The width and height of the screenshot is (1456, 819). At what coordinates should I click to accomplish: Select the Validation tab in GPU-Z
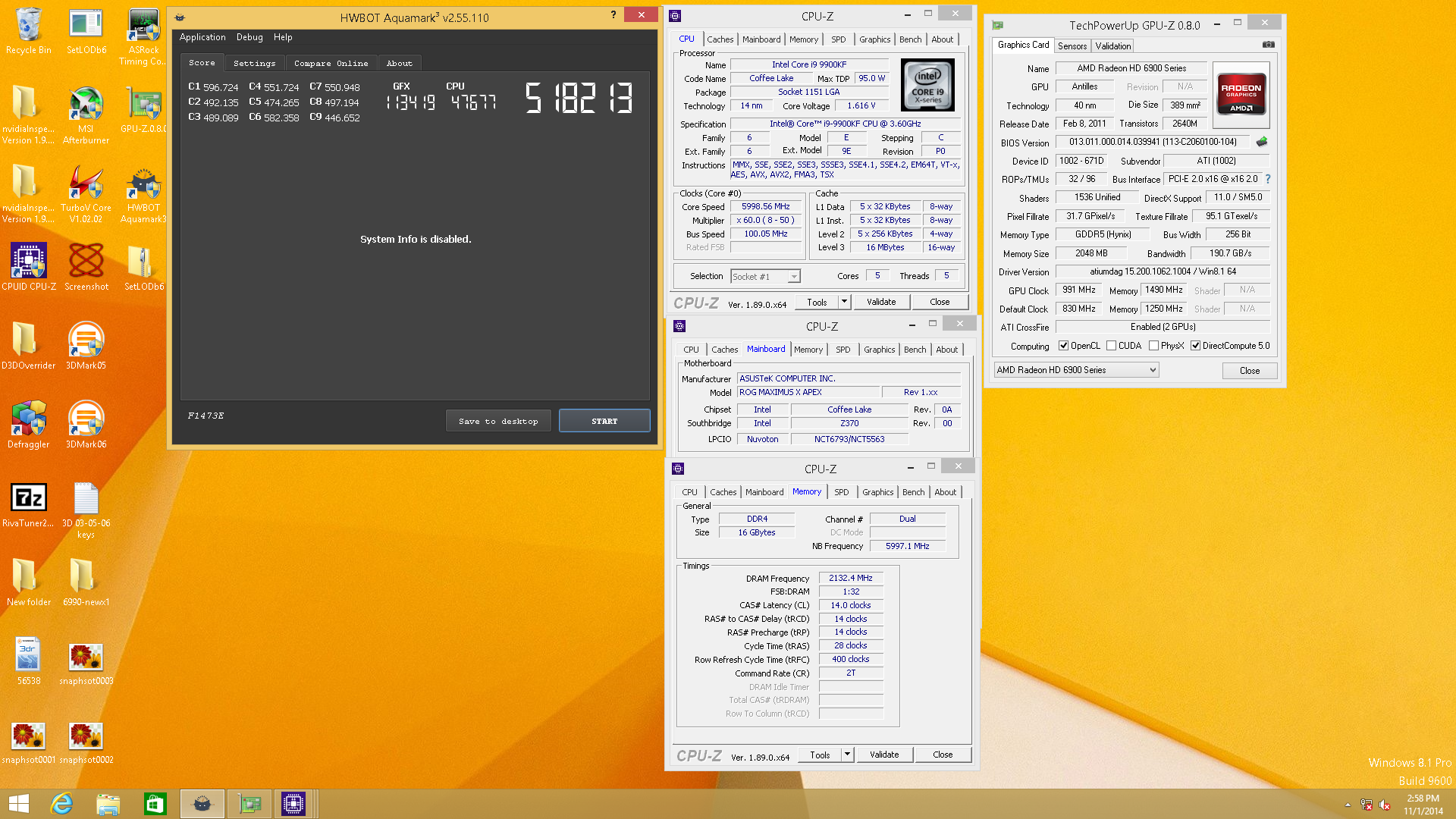pyautogui.click(x=1112, y=46)
